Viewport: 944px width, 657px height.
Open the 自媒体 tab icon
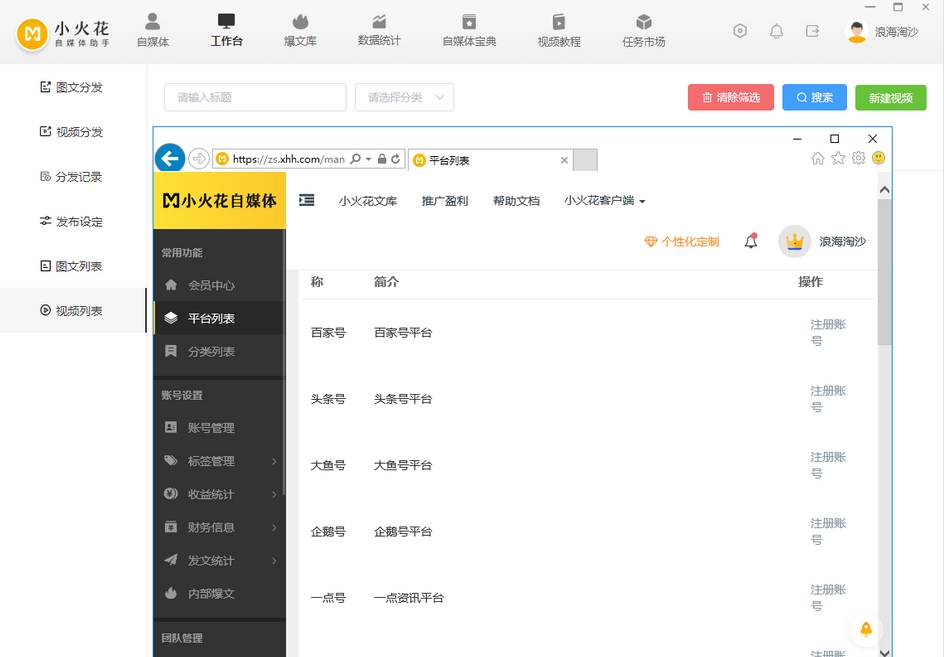click(x=152, y=22)
